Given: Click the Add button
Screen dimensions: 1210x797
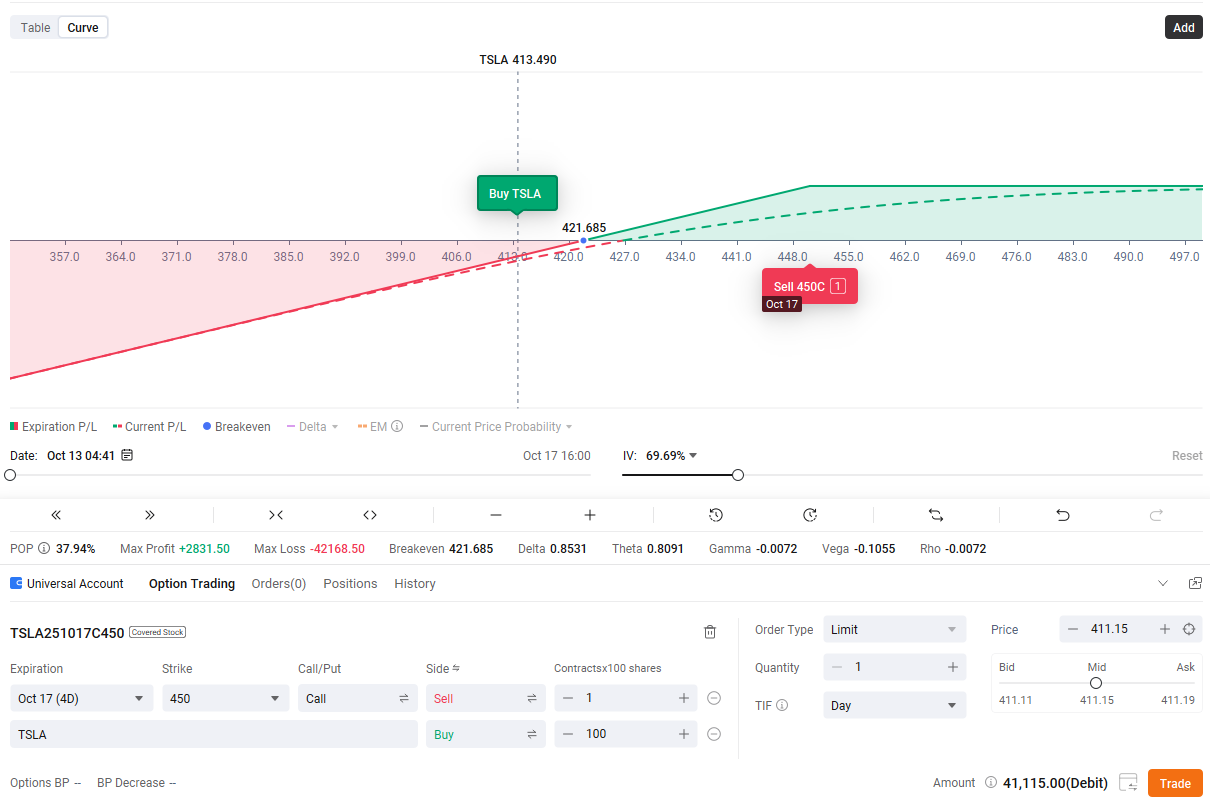Looking at the screenshot, I should point(1183,27).
